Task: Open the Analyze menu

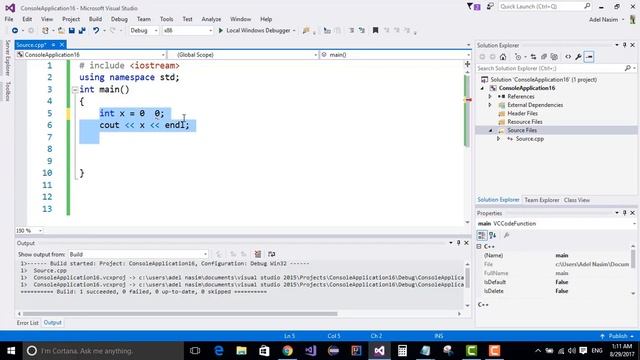Action: 211,19
